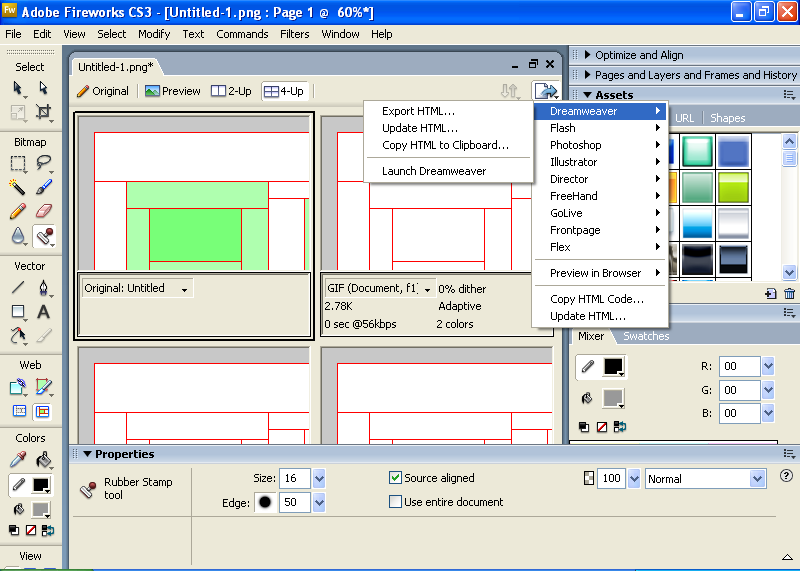This screenshot has width=800, height=571.
Task: Choose the Crop tool
Action: 44,112
